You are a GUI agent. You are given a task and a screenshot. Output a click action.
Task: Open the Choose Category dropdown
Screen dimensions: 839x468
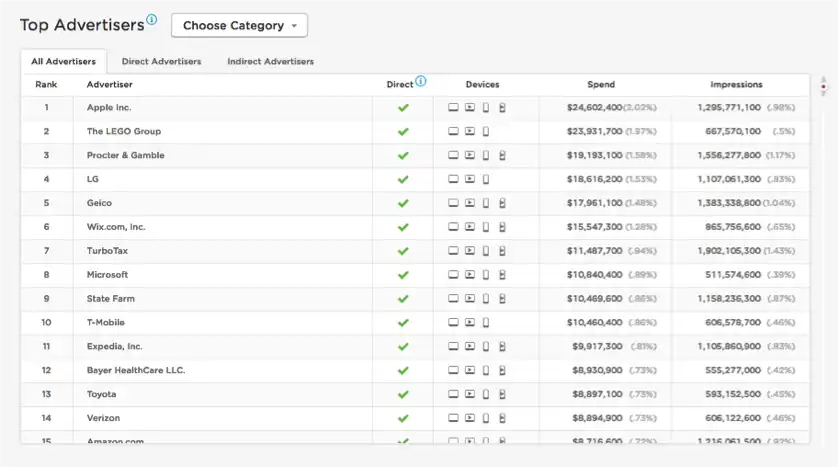239,25
